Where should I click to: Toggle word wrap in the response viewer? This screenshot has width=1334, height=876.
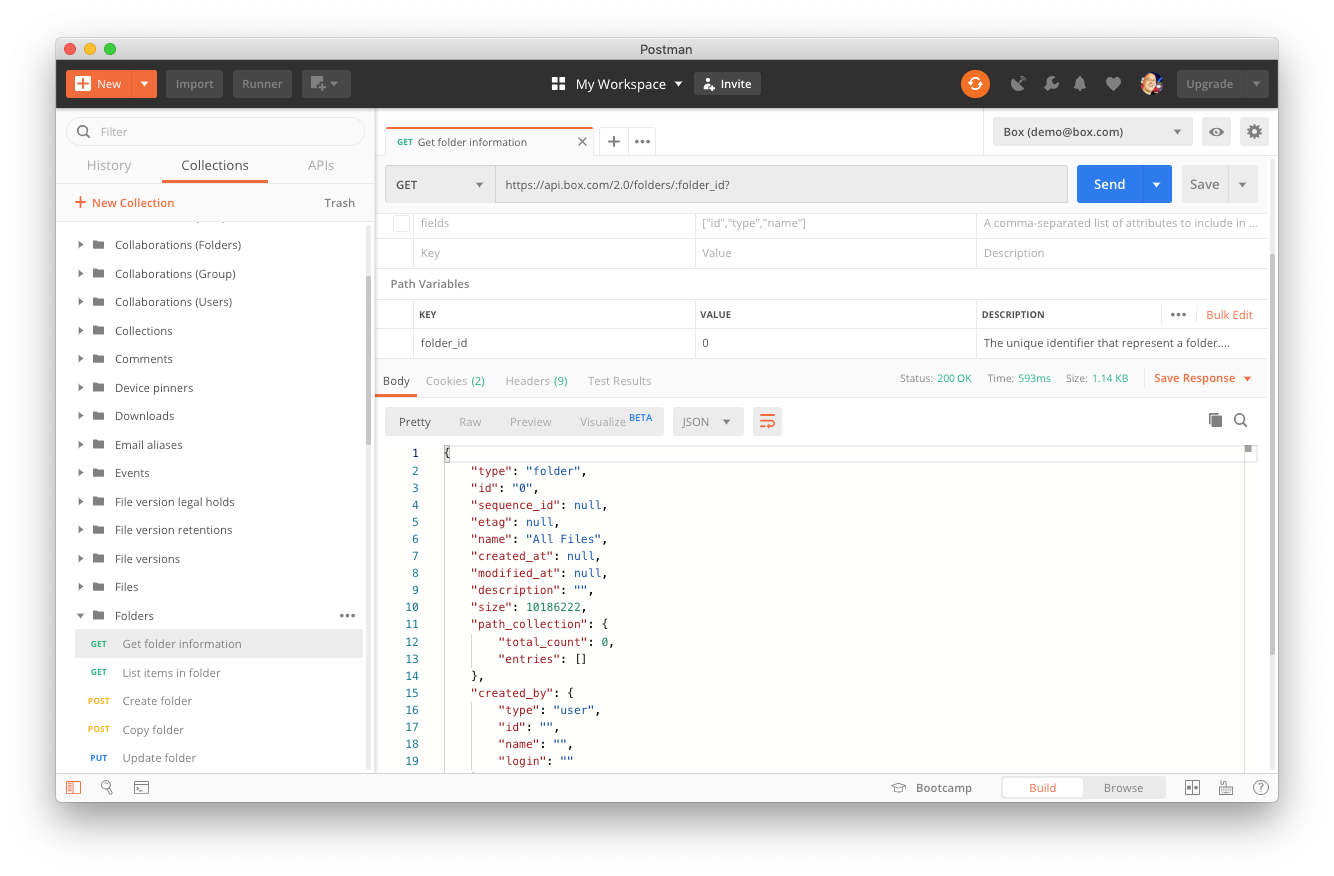[x=767, y=421]
